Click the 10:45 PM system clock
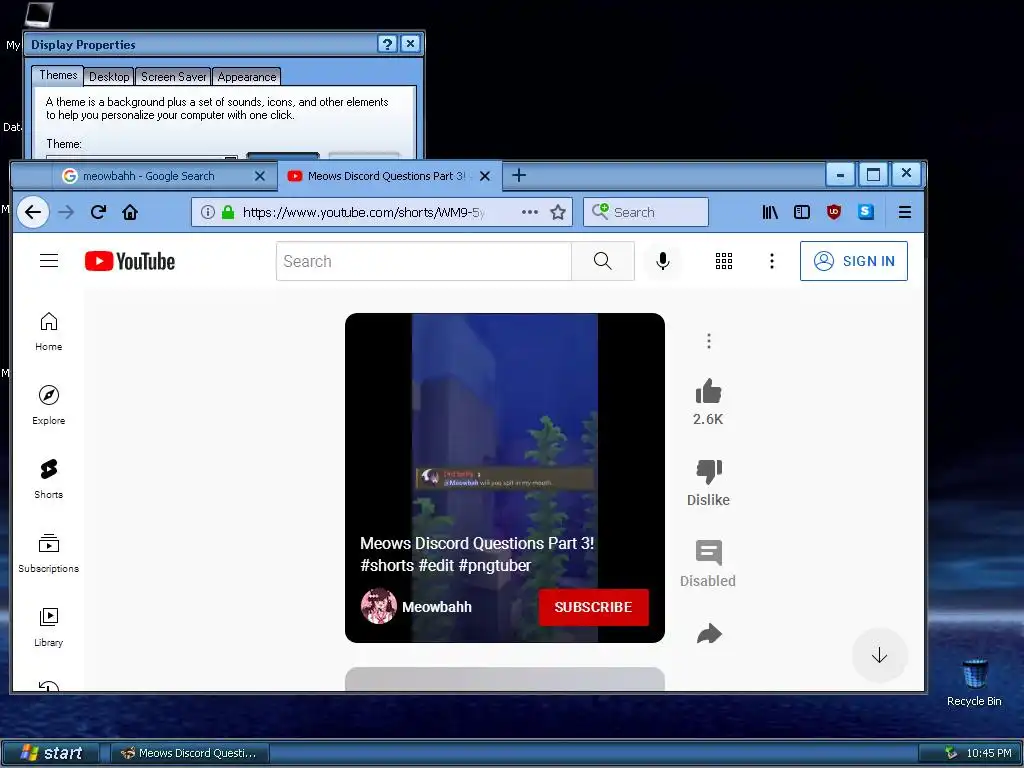The width and height of the screenshot is (1024, 768). [989, 753]
